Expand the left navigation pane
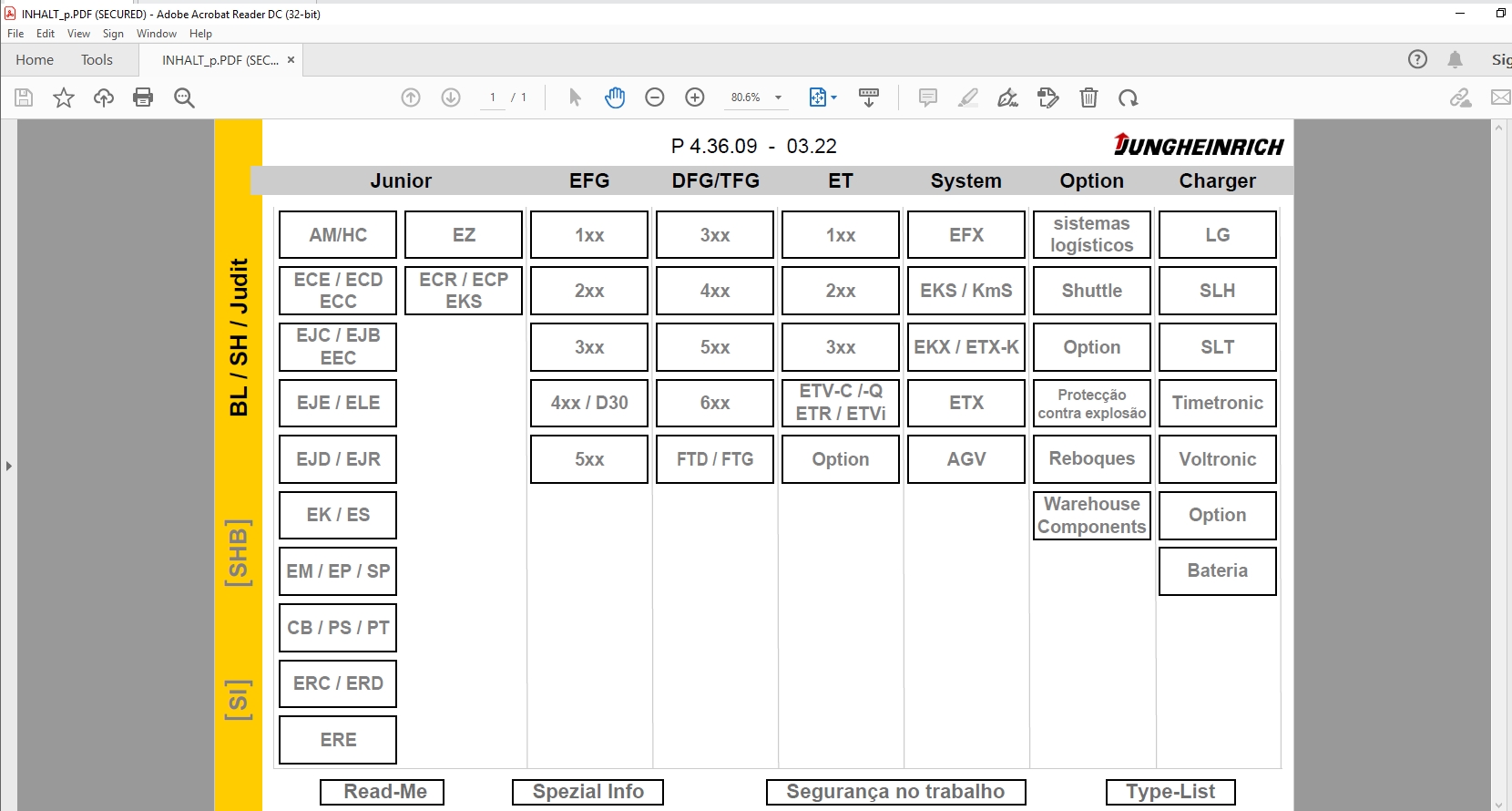This screenshot has height=811, width=1512. point(8,466)
